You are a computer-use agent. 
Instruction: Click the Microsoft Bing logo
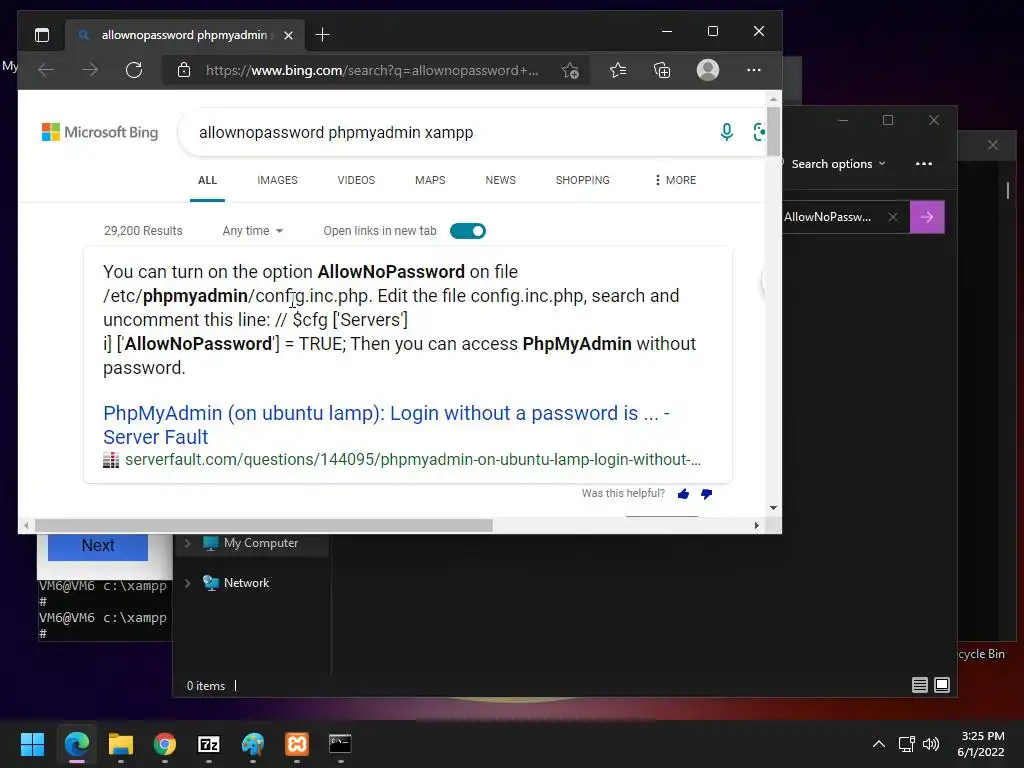[x=100, y=132]
